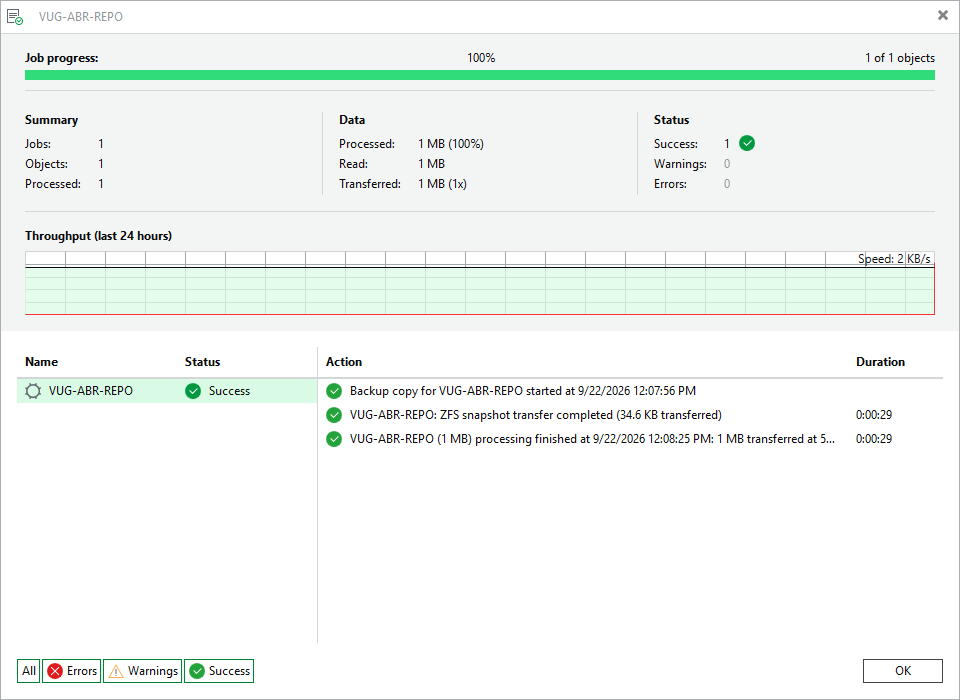Click the job icon in title bar

tap(15, 17)
